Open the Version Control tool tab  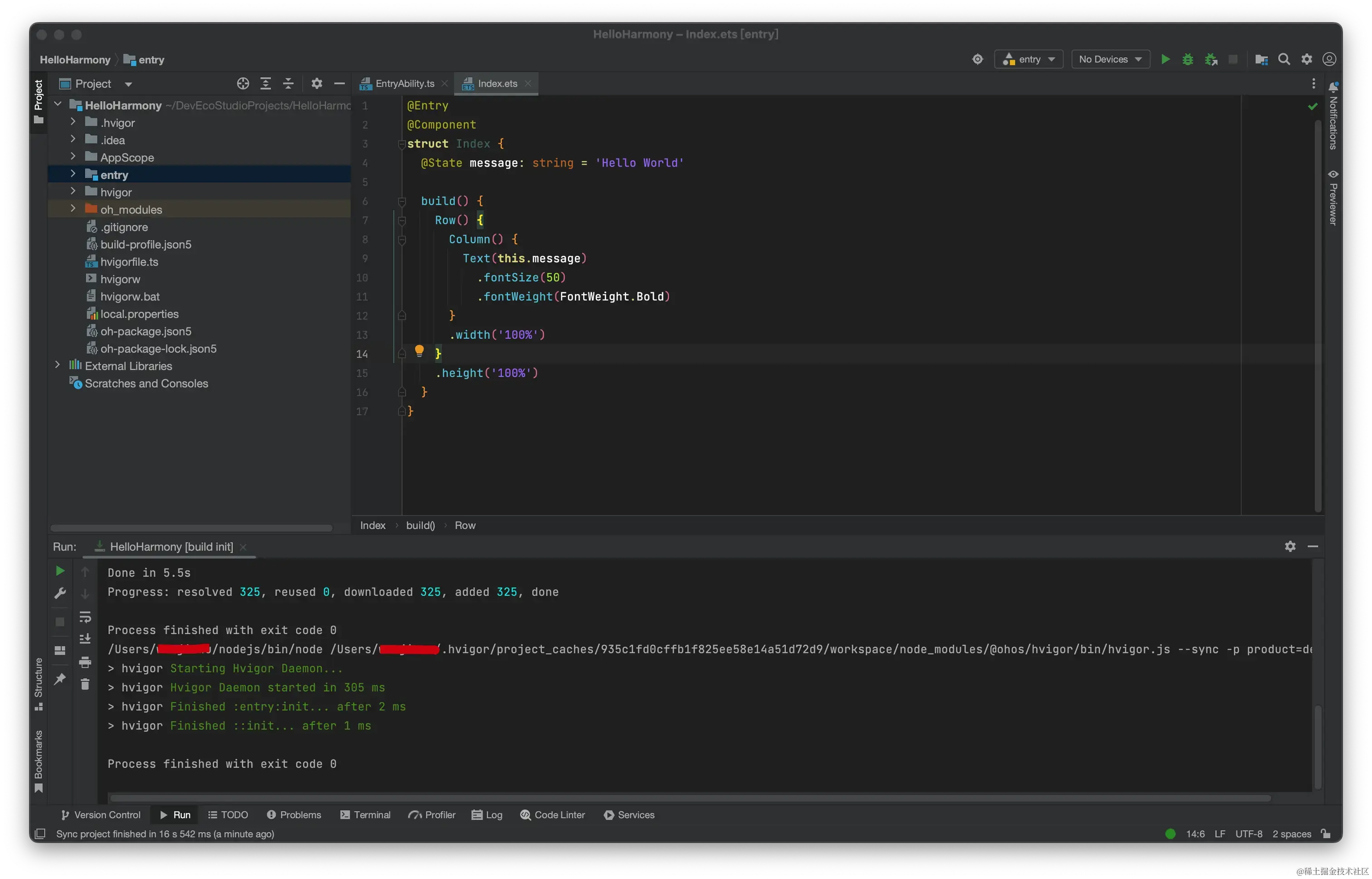point(100,815)
